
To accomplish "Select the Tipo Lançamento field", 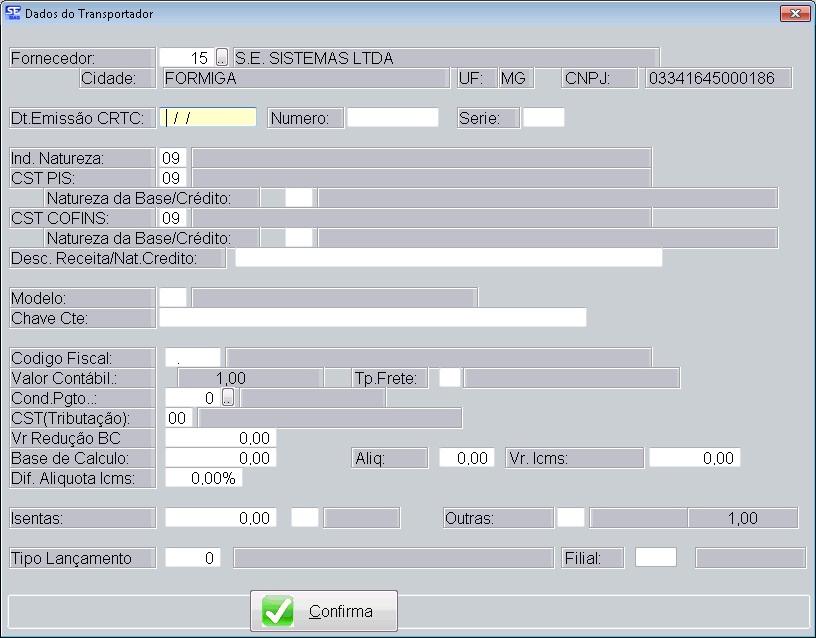I will point(192,558).
